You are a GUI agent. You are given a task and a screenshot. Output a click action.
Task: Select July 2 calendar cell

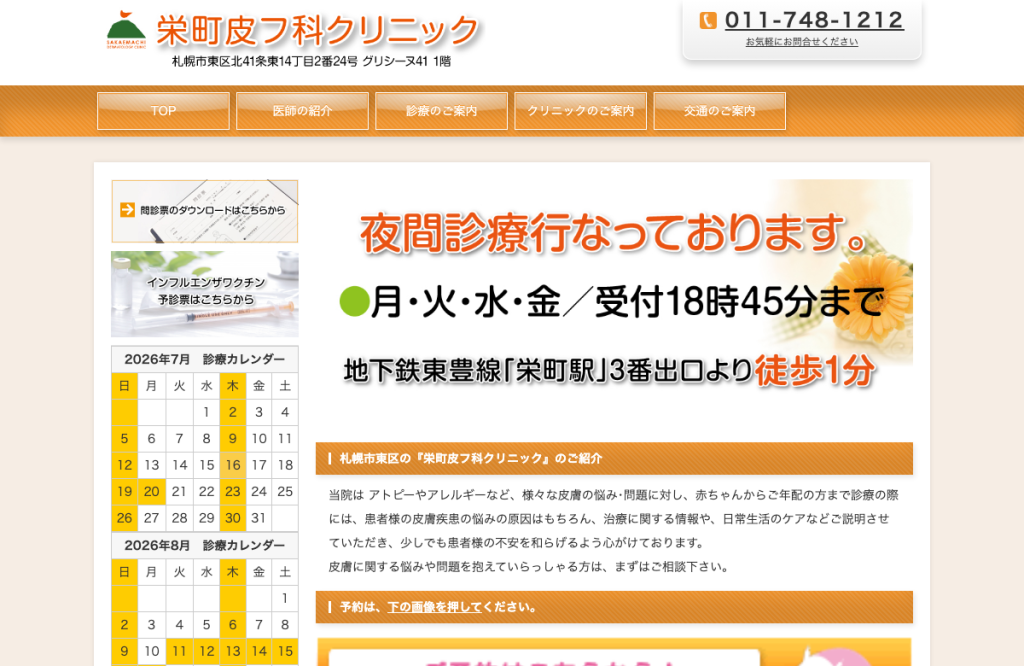(232, 412)
